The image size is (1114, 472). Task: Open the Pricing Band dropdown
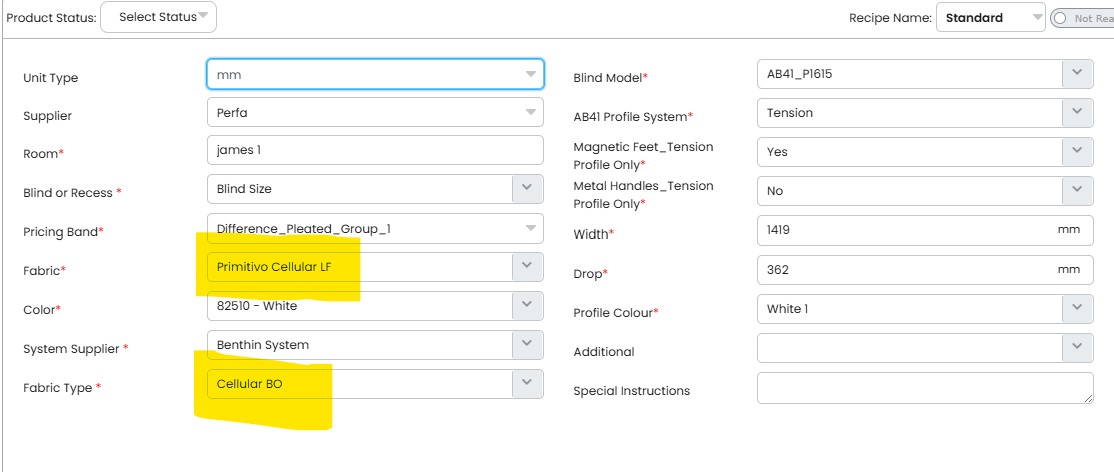tap(375, 228)
